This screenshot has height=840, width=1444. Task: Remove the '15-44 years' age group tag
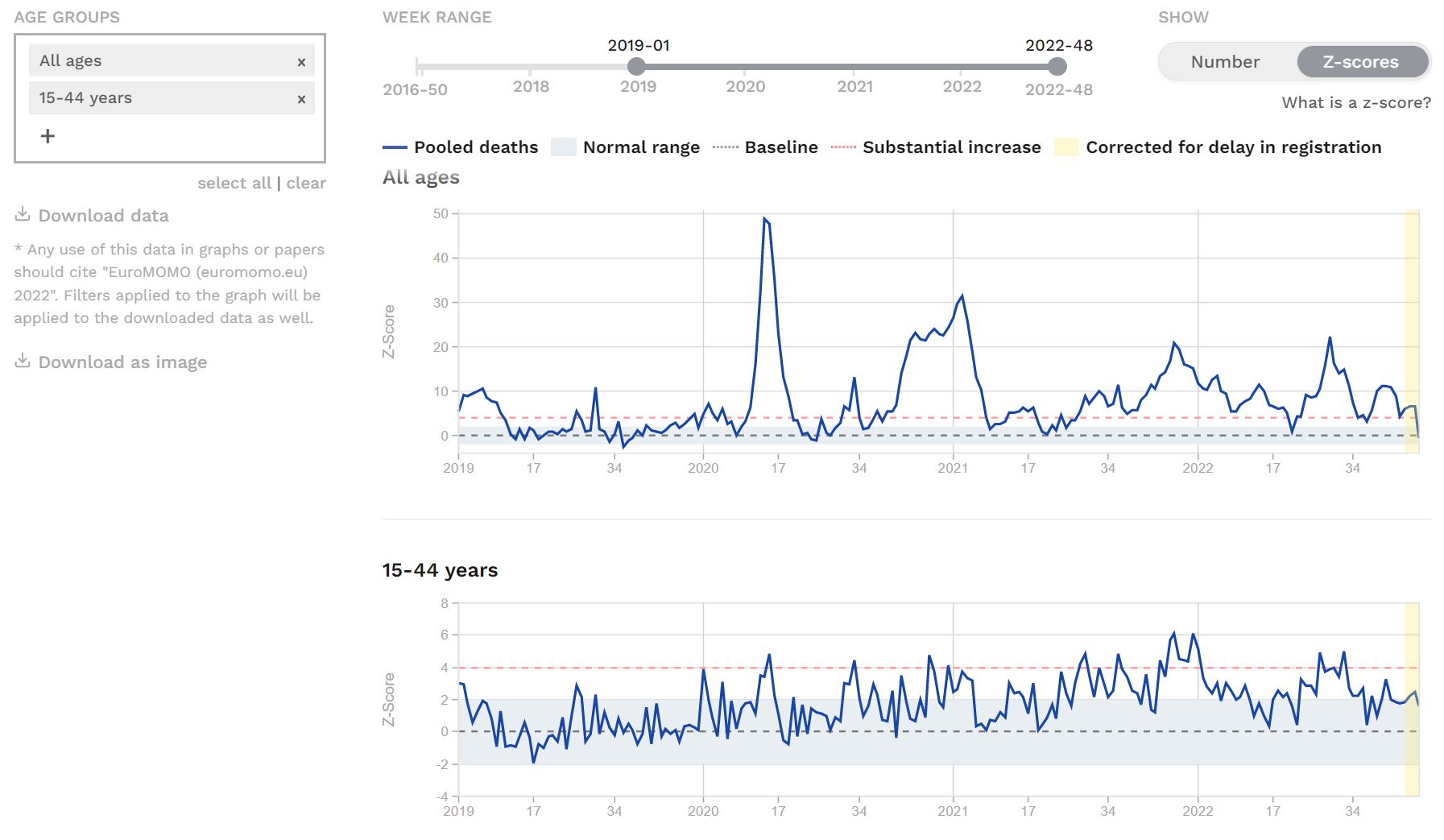pyautogui.click(x=301, y=99)
